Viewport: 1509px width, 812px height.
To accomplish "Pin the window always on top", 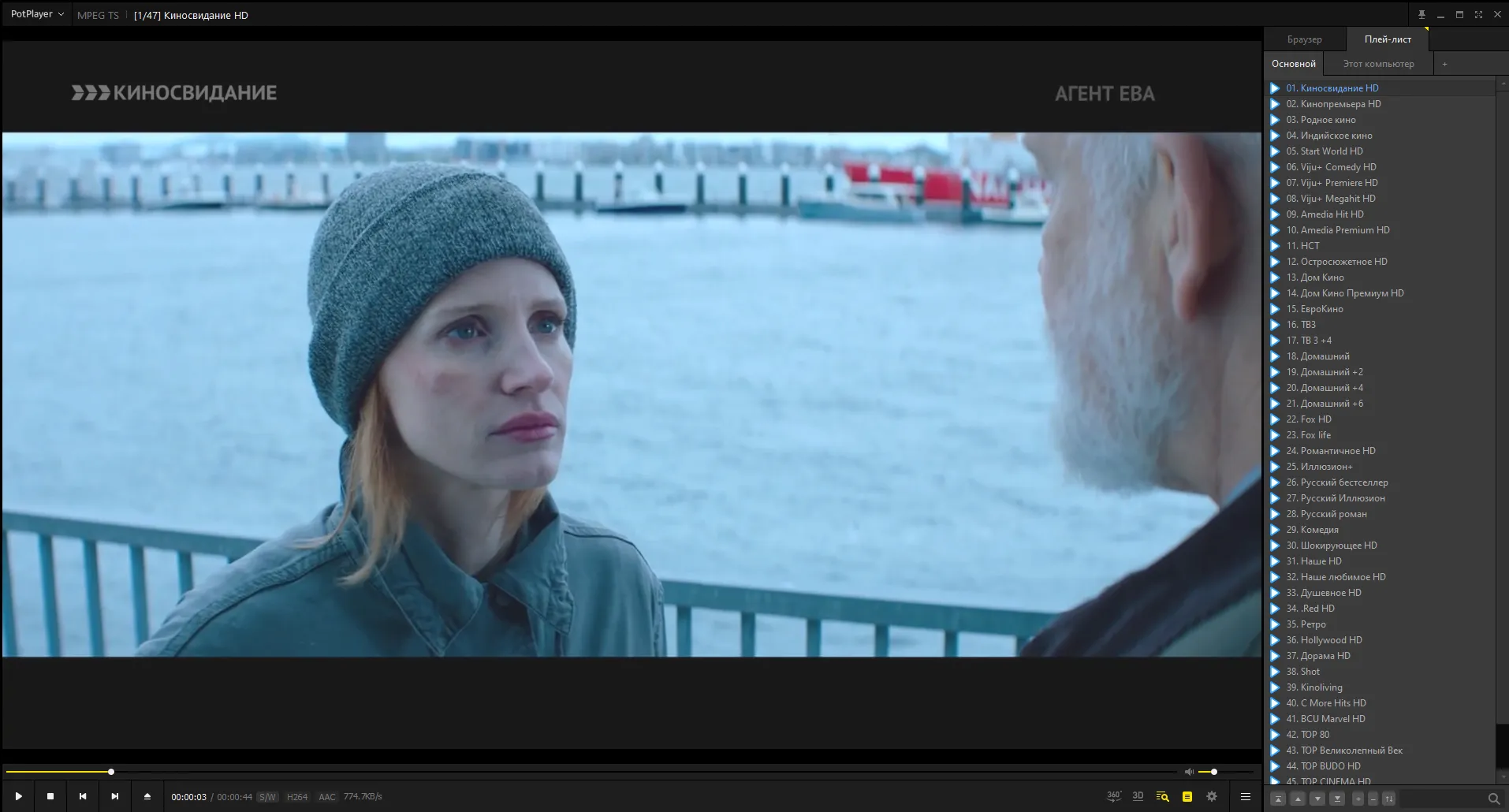I will pos(1421,15).
